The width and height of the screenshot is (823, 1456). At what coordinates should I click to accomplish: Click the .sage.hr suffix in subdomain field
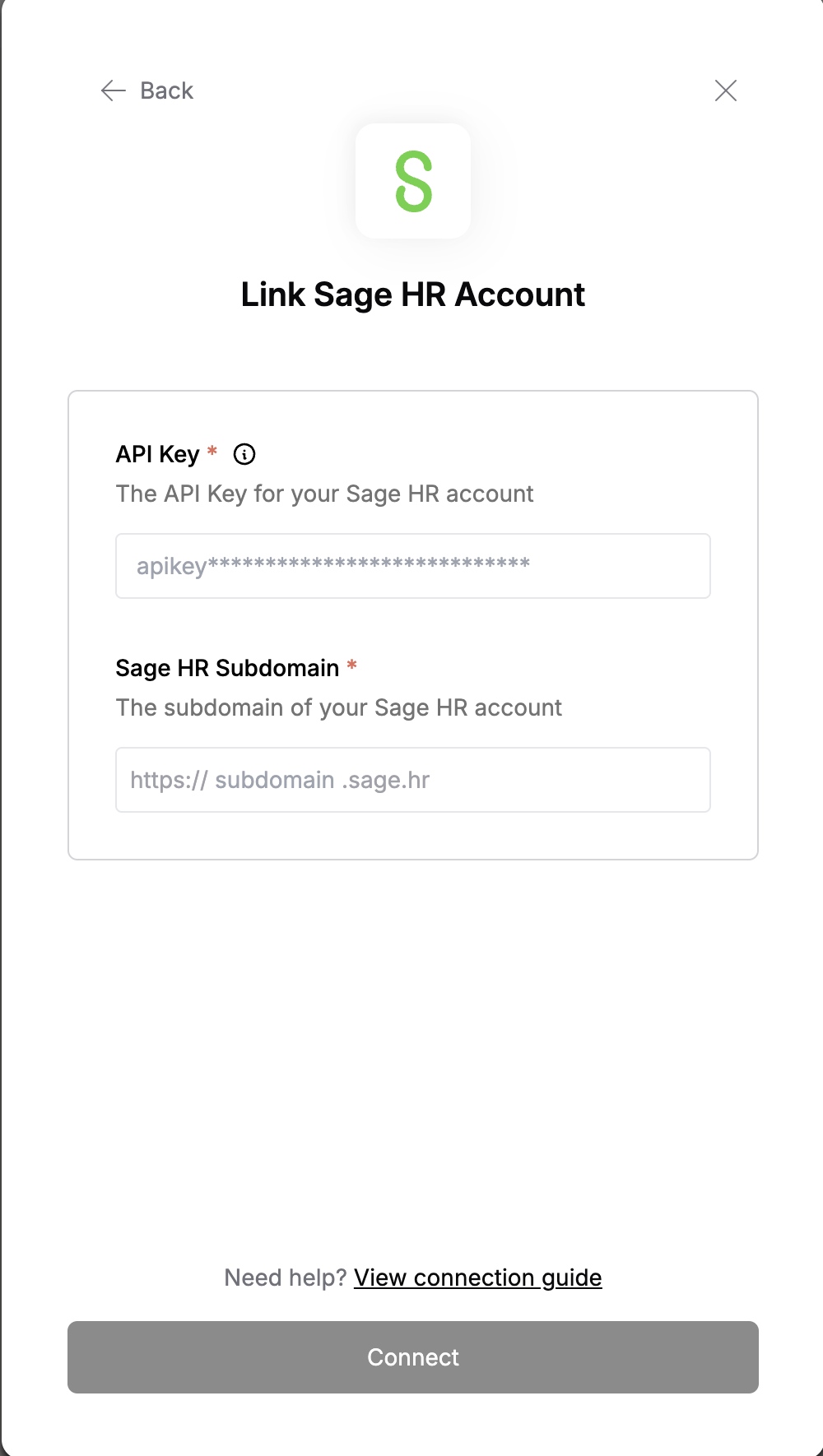coord(386,780)
